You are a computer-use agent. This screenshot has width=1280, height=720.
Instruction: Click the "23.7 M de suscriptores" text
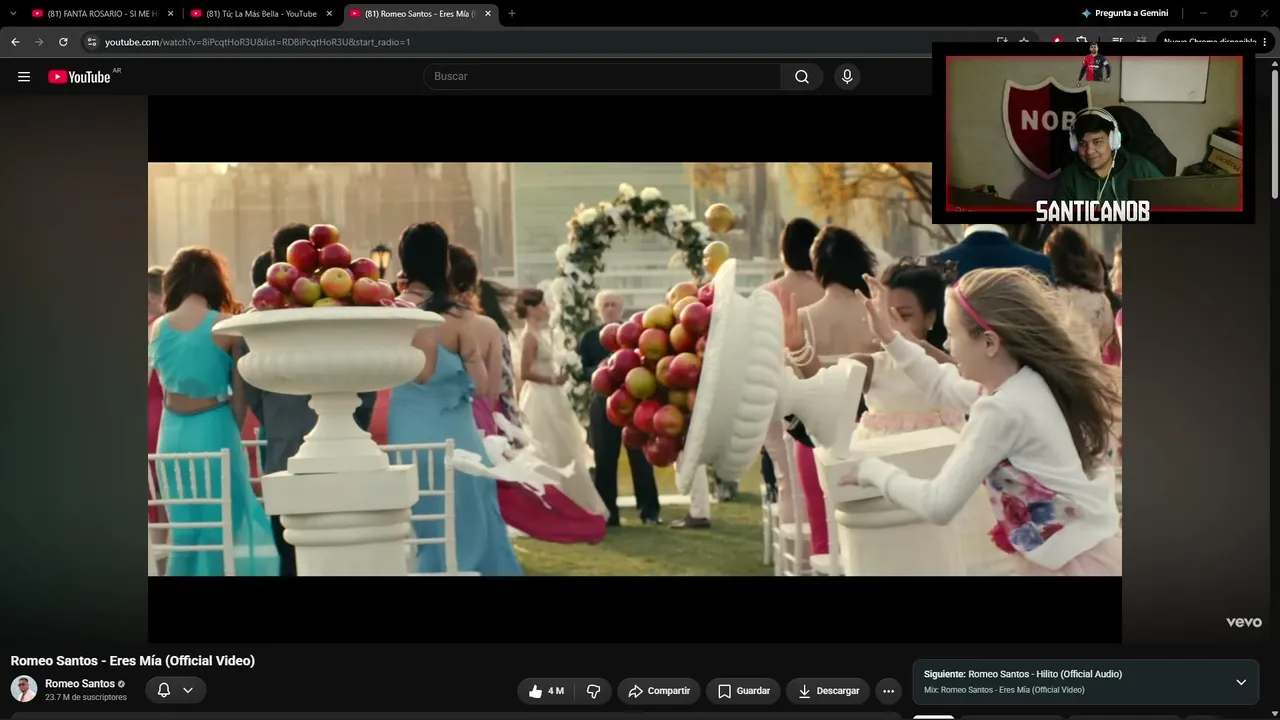(86, 698)
